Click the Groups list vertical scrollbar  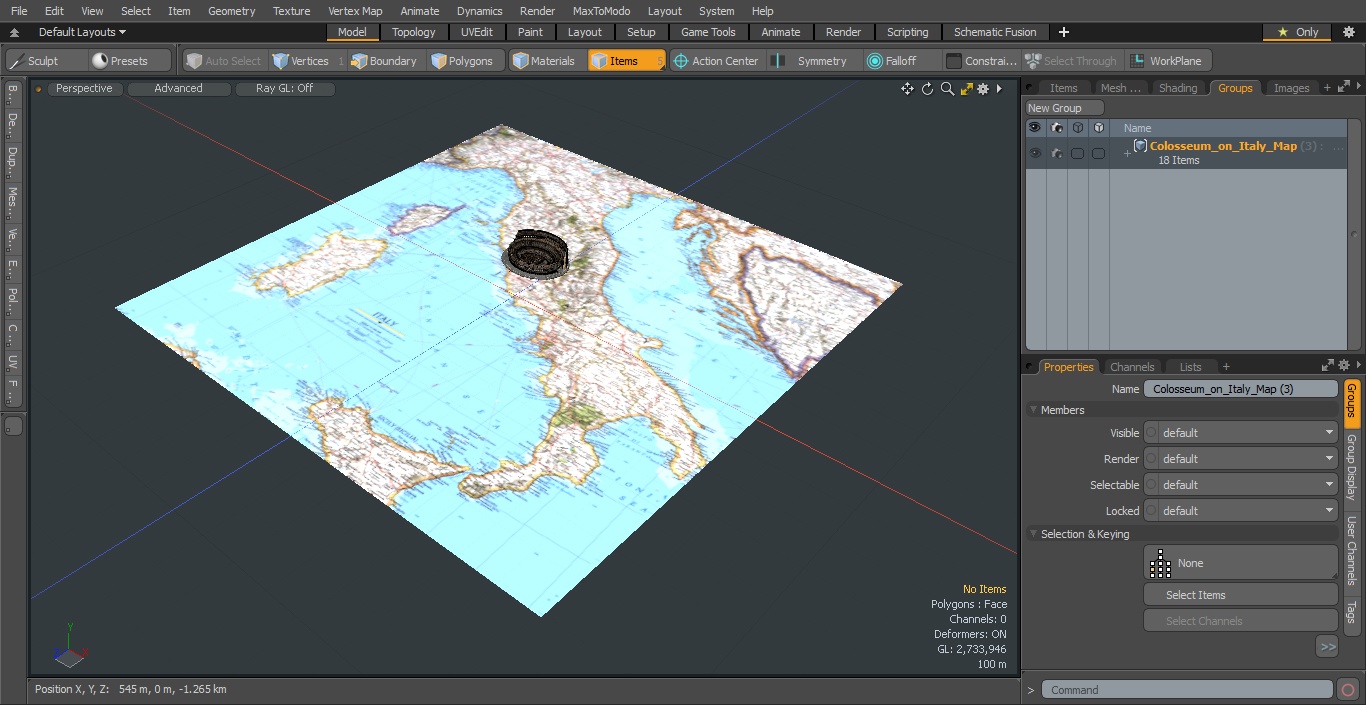click(1355, 235)
